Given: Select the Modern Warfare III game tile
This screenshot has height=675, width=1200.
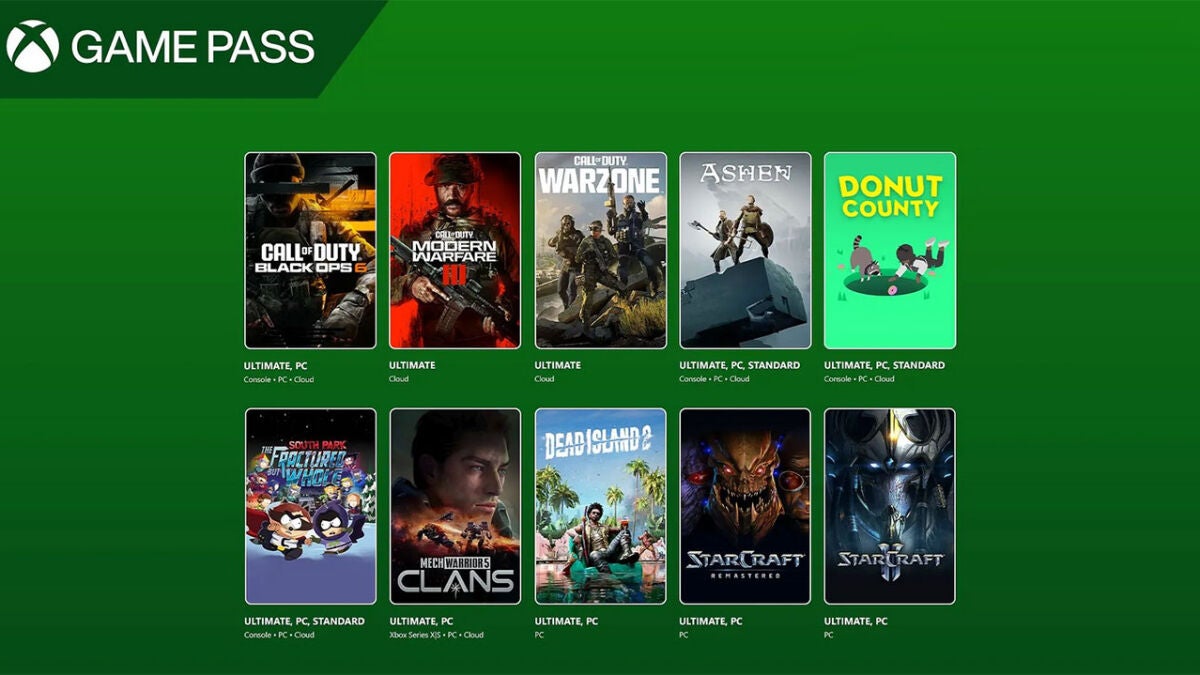Looking at the screenshot, I should [x=455, y=250].
